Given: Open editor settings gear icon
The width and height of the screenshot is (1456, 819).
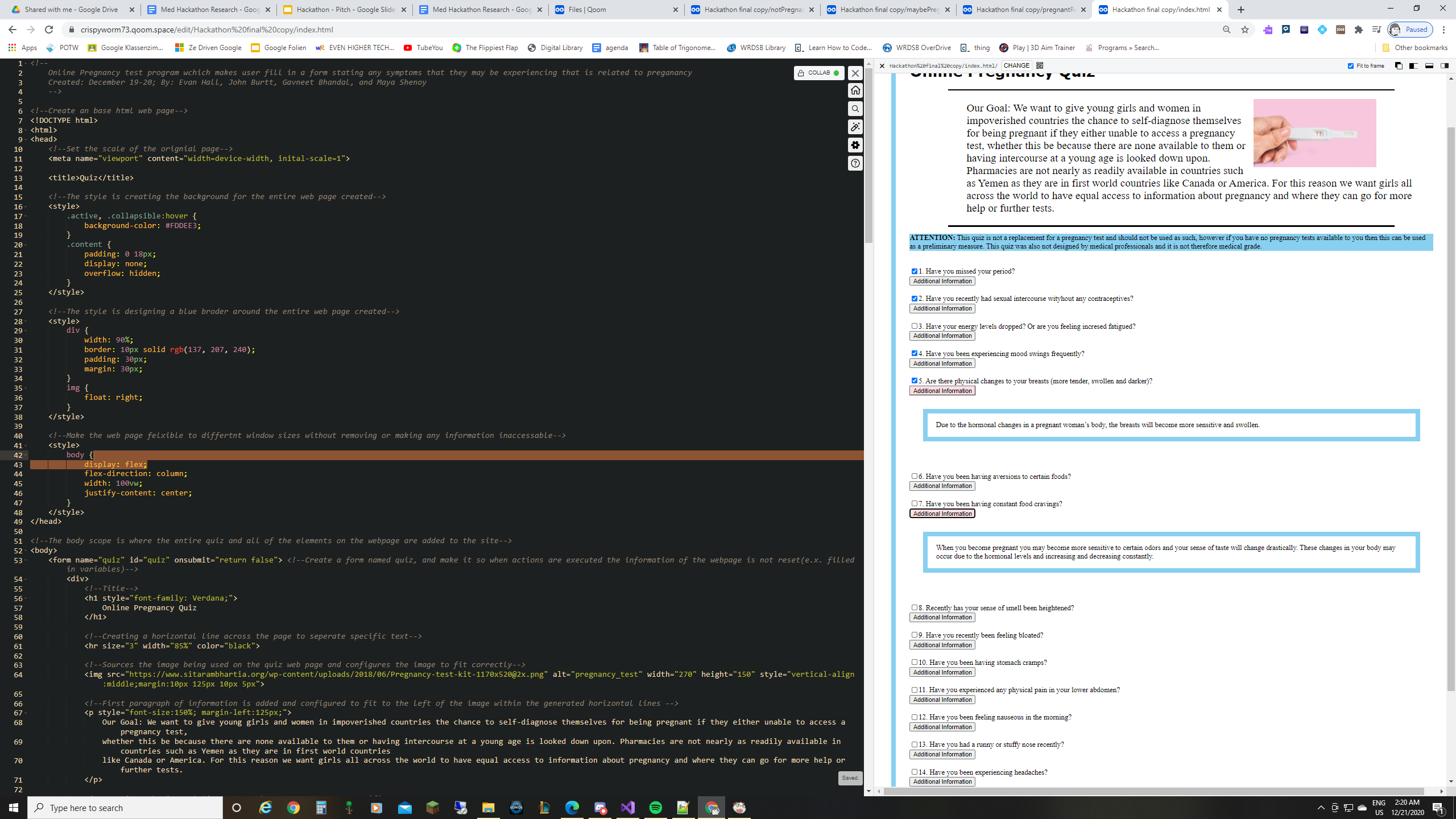Looking at the screenshot, I should 855,145.
